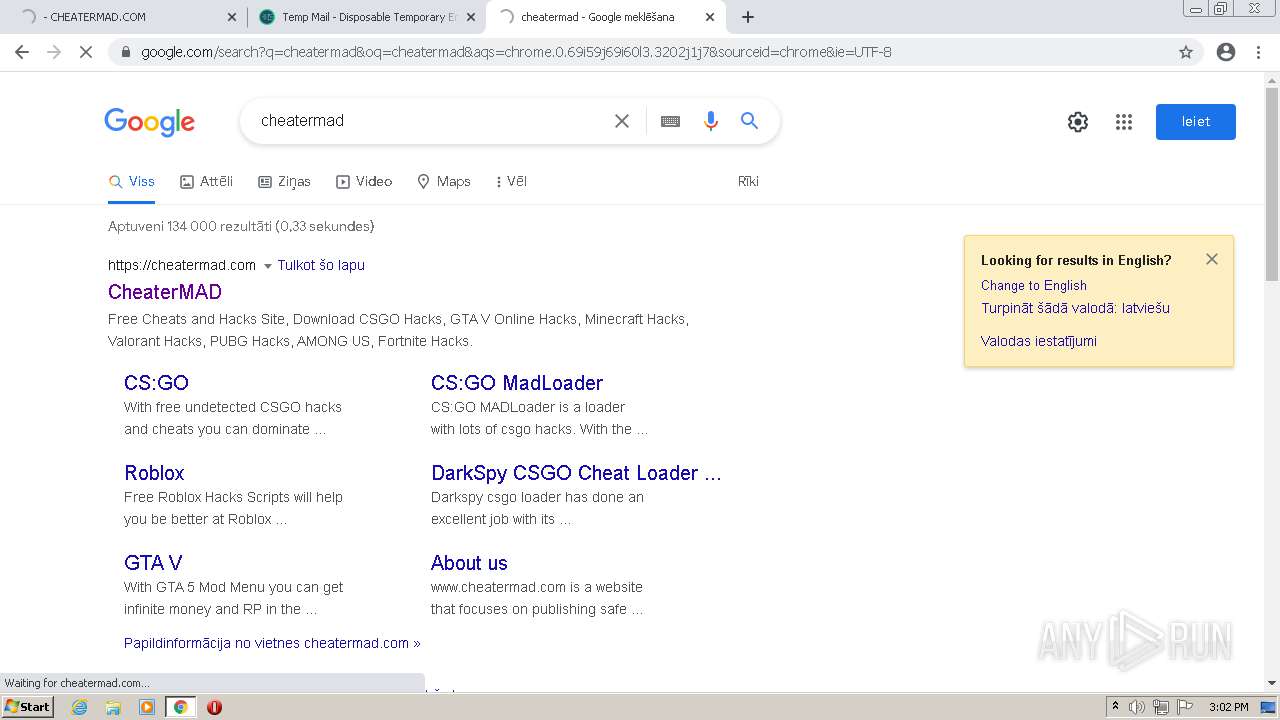Image resolution: width=1280 pixels, height=720 pixels.
Task: Click the Chrome taskbar button
Action: tap(180, 707)
